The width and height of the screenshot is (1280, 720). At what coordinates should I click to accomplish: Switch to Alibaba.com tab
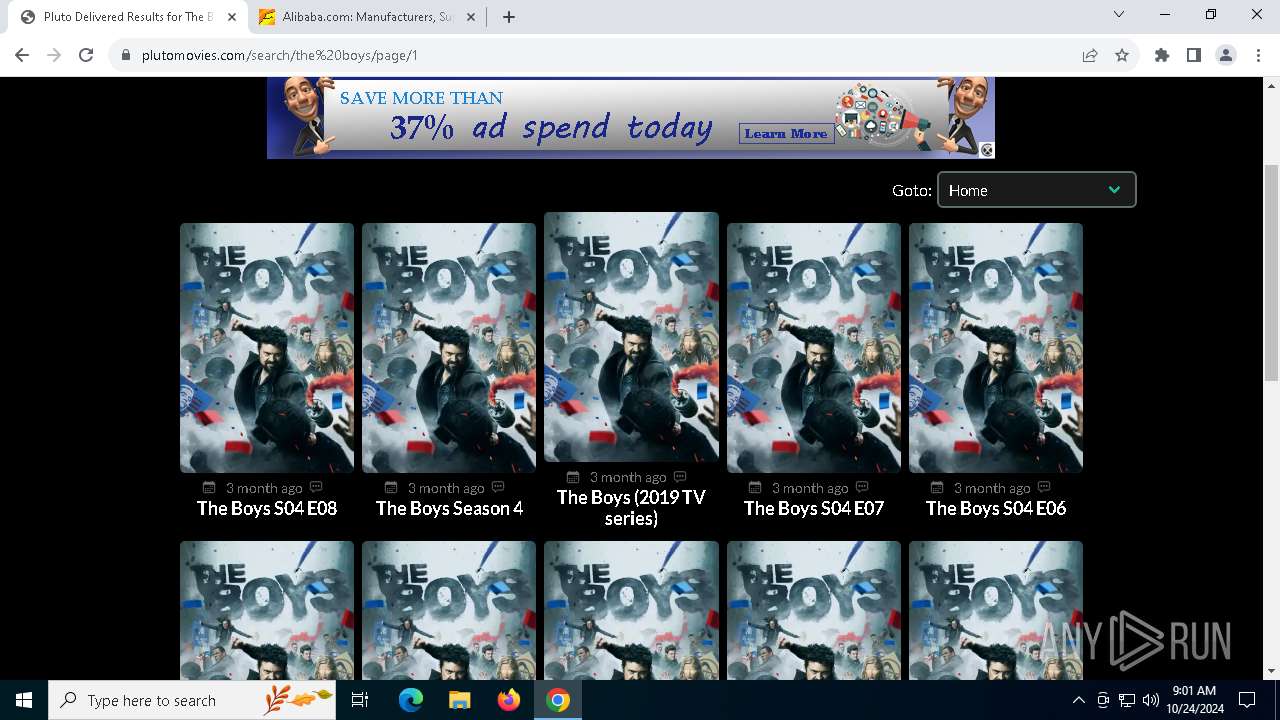coord(368,17)
